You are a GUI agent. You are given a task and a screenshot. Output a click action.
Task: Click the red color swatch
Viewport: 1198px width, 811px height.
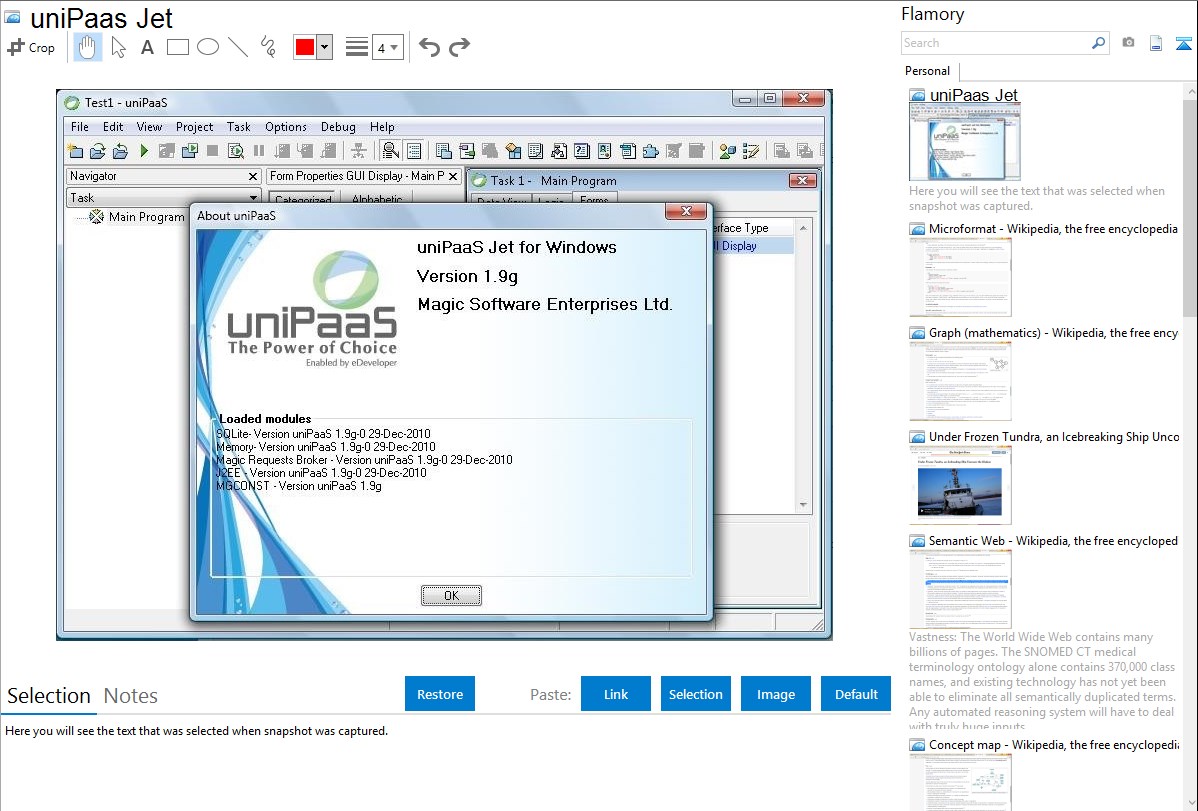305,47
